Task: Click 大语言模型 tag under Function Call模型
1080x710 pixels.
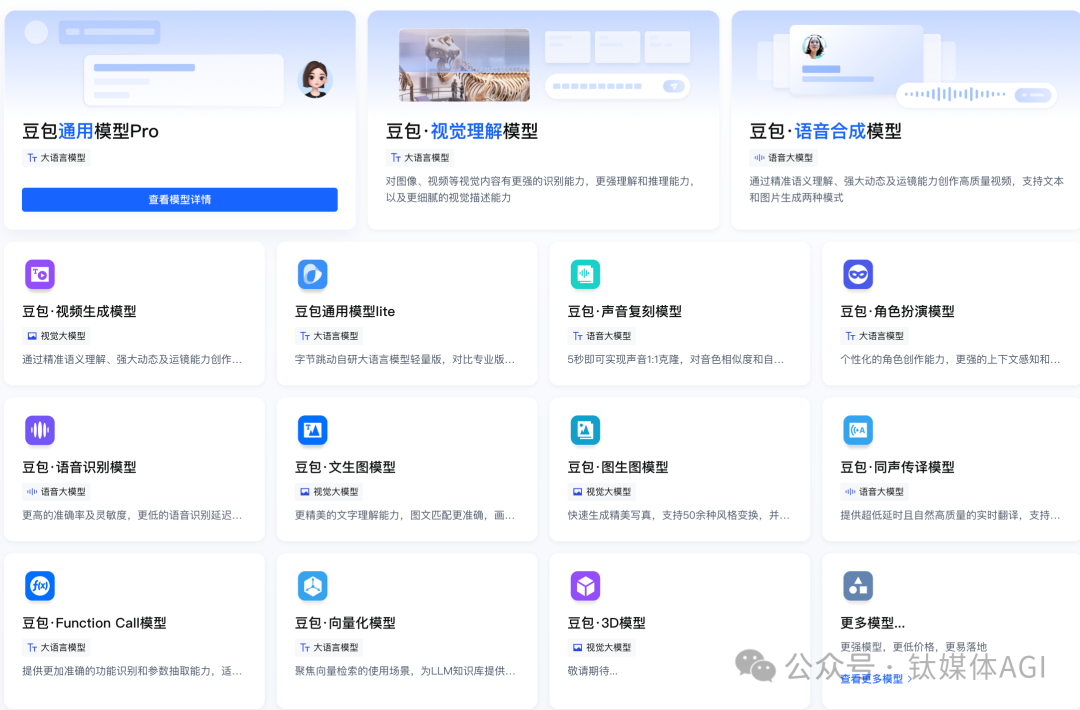Action: pyautogui.click(x=56, y=647)
